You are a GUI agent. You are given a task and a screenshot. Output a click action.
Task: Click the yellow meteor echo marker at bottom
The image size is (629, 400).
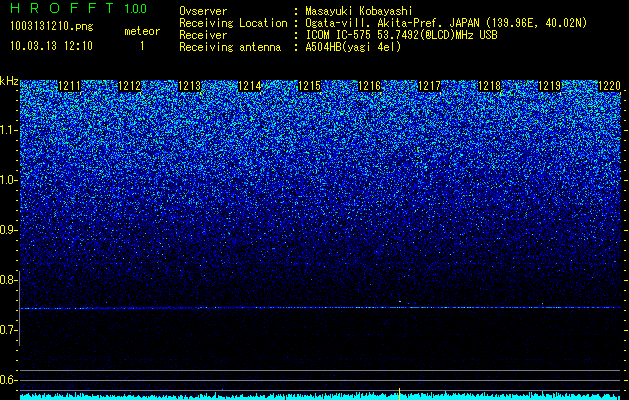coord(400,394)
